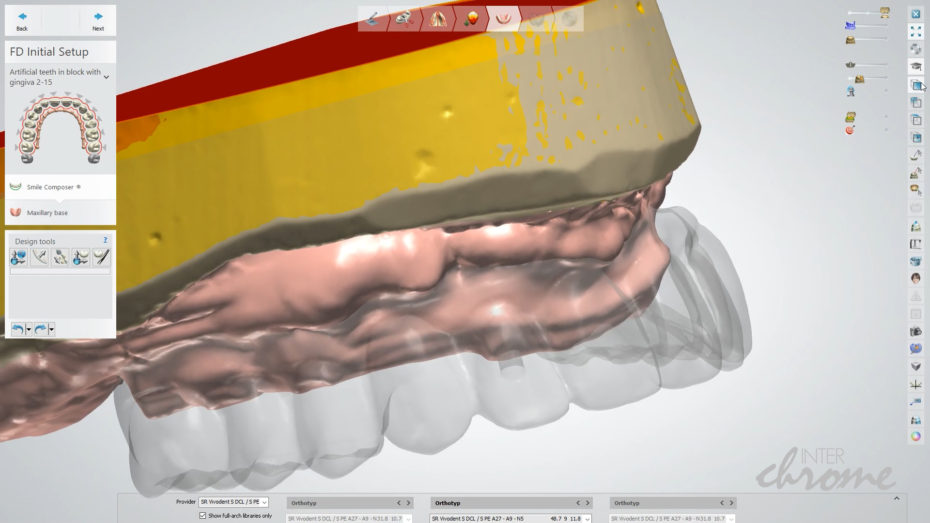Open the artificial teeth in block dropdown
The height and width of the screenshot is (523, 930).
[x=106, y=77]
